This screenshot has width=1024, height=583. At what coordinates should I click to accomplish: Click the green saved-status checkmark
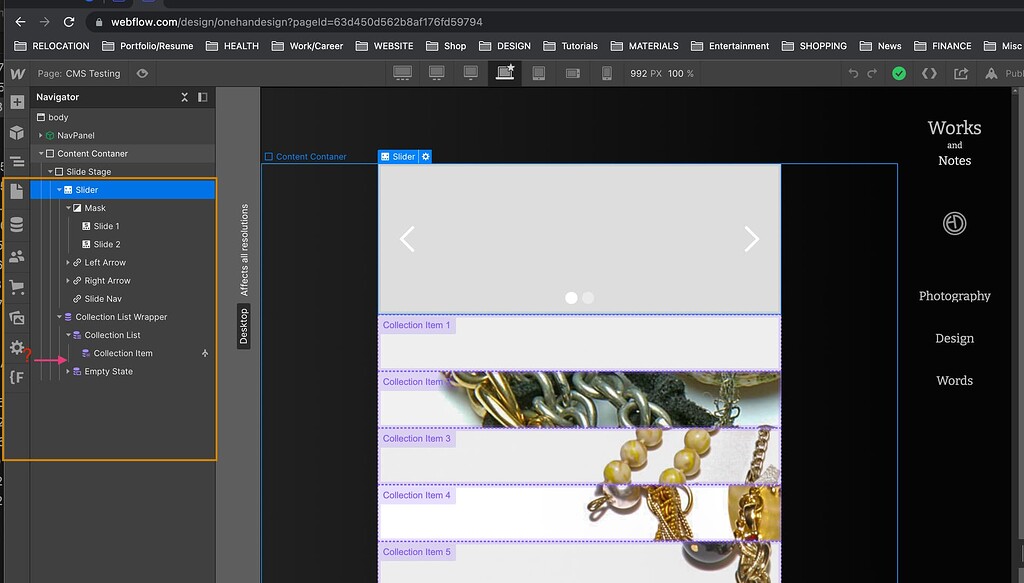click(x=899, y=72)
